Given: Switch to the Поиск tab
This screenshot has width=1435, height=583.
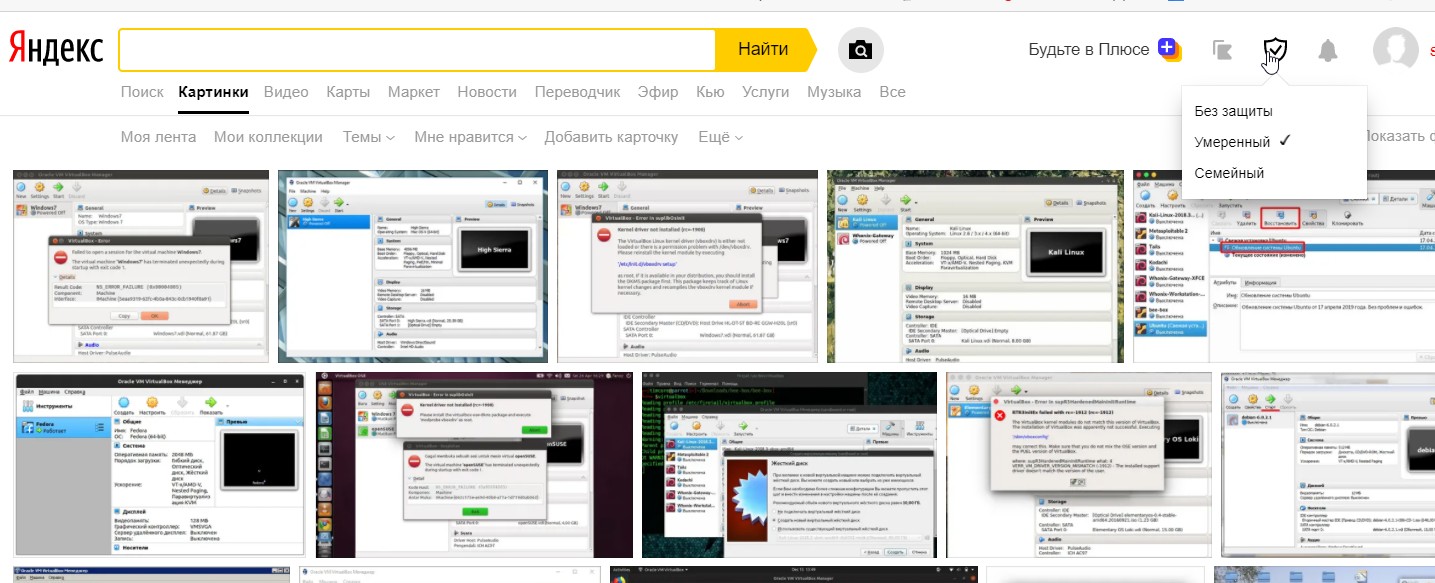Looking at the screenshot, I should [x=142, y=92].
